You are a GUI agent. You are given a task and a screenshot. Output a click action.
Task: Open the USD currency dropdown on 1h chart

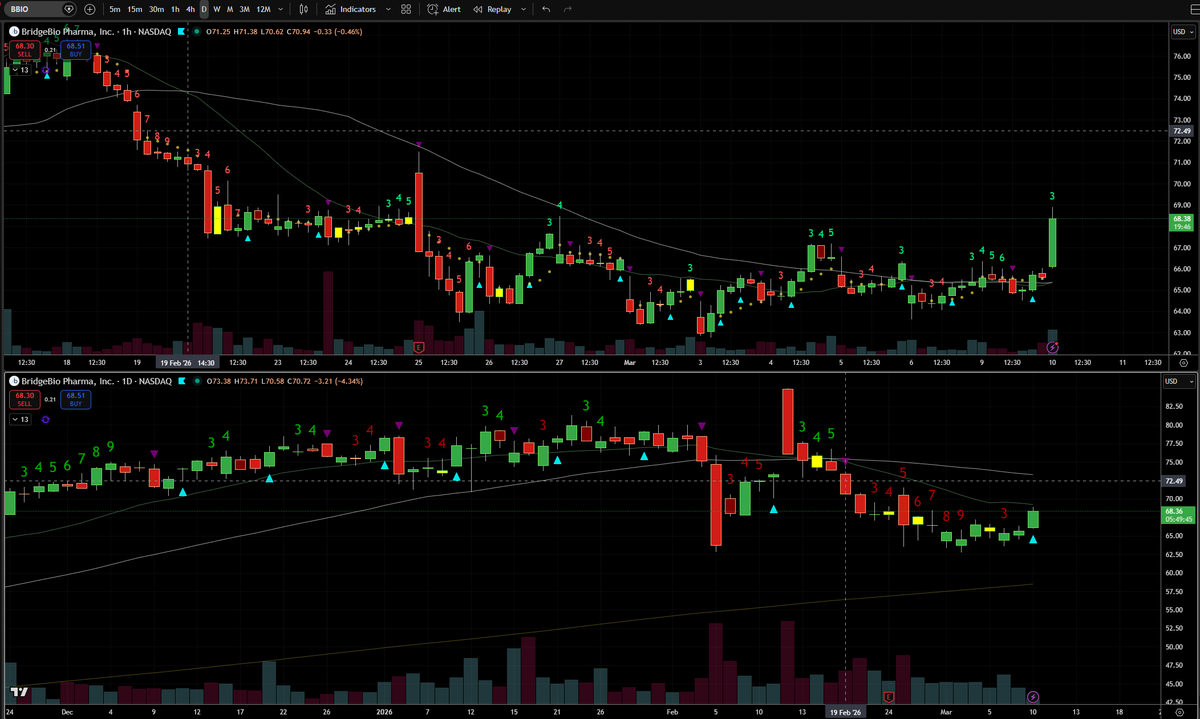(1181, 32)
